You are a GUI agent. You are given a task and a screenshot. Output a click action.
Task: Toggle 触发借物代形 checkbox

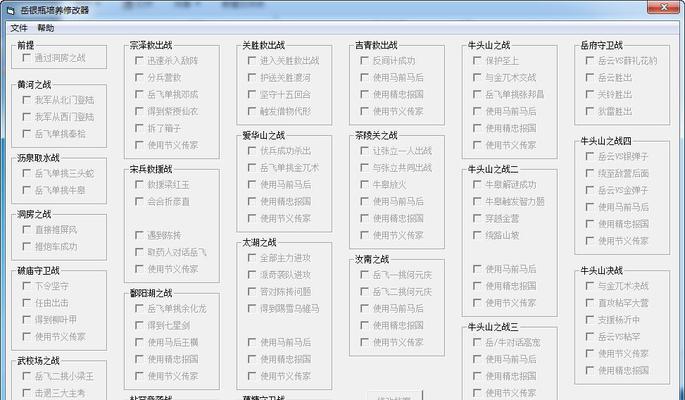click(252, 111)
